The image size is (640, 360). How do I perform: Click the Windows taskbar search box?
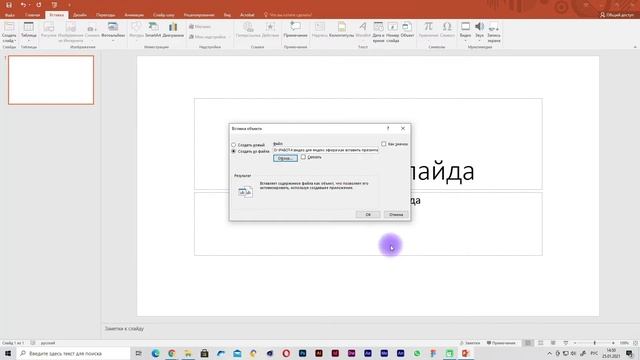(73, 353)
